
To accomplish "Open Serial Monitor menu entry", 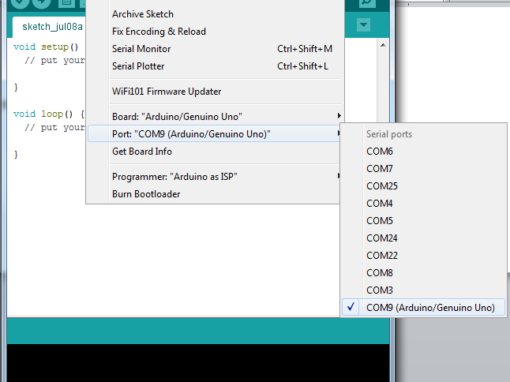I will click(x=214, y=49).
